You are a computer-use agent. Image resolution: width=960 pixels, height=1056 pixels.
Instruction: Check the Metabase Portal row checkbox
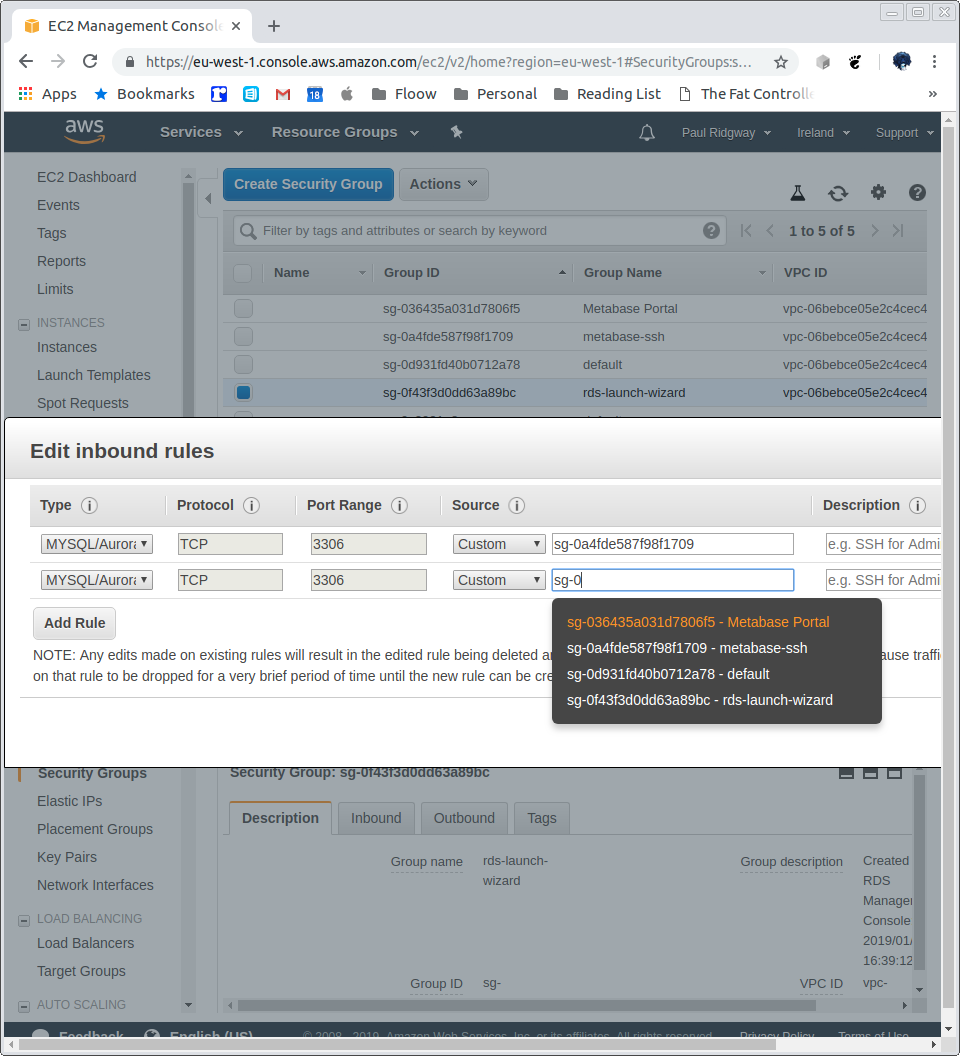pyautogui.click(x=243, y=308)
